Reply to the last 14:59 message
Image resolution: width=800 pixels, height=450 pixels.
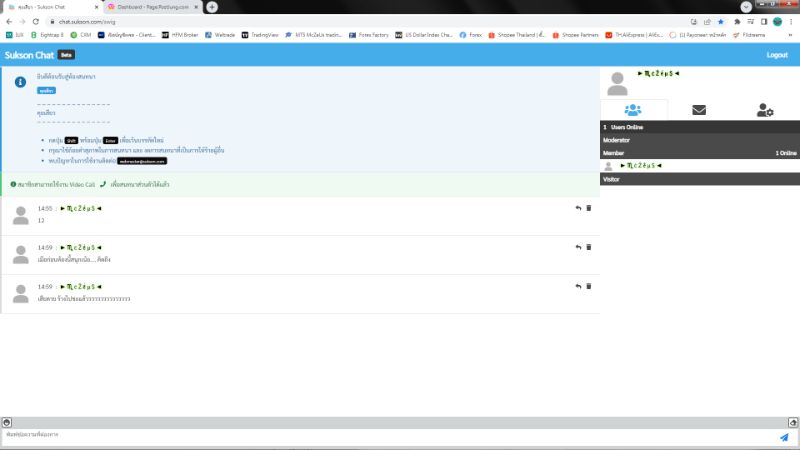578,287
